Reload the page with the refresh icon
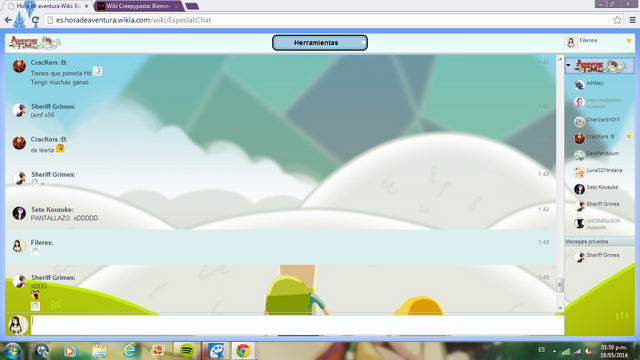Image resolution: width=640 pixels, height=360 pixels. [x=36, y=20]
